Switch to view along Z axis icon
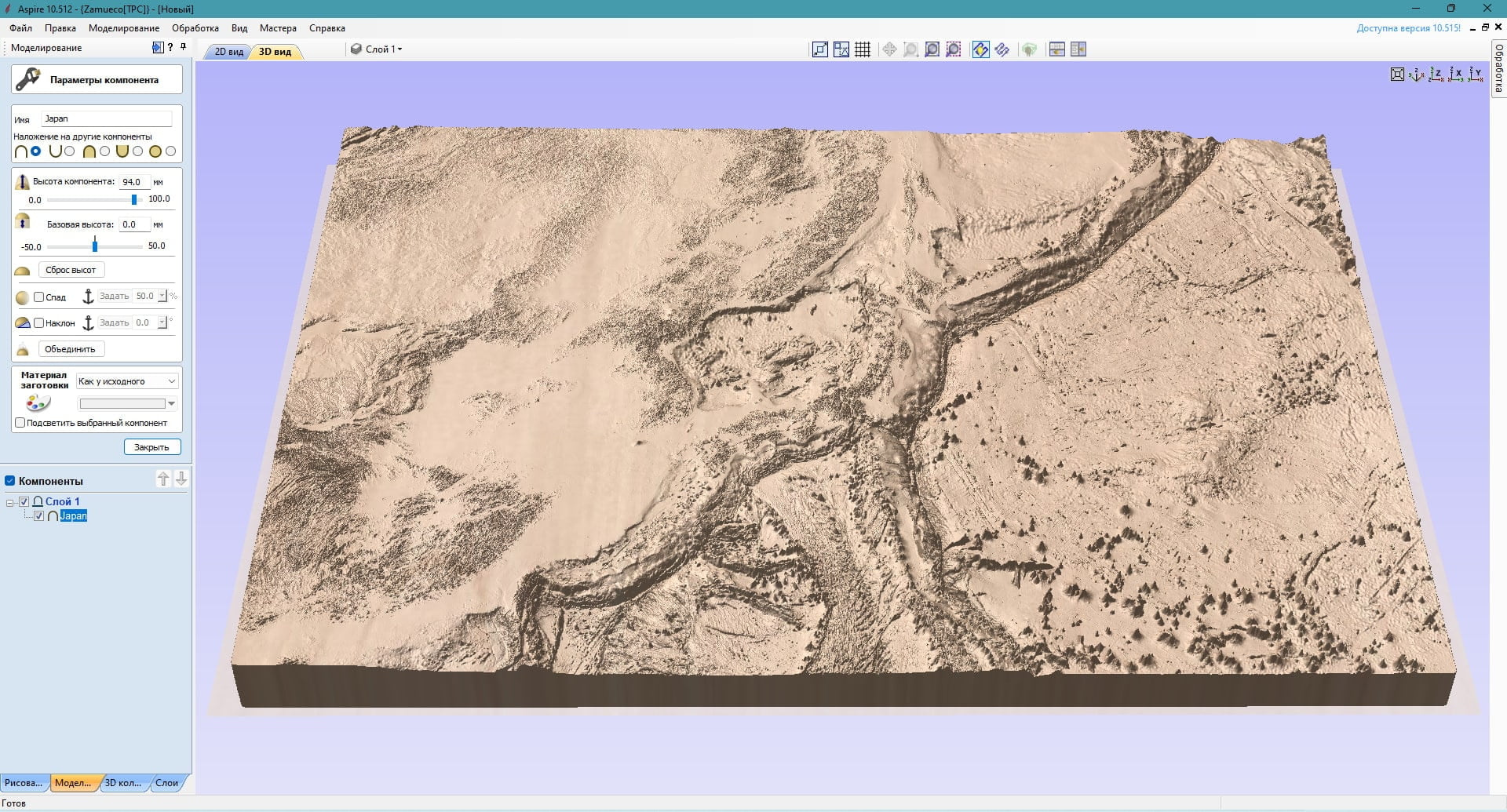The height and width of the screenshot is (812, 1507). (x=1436, y=75)
